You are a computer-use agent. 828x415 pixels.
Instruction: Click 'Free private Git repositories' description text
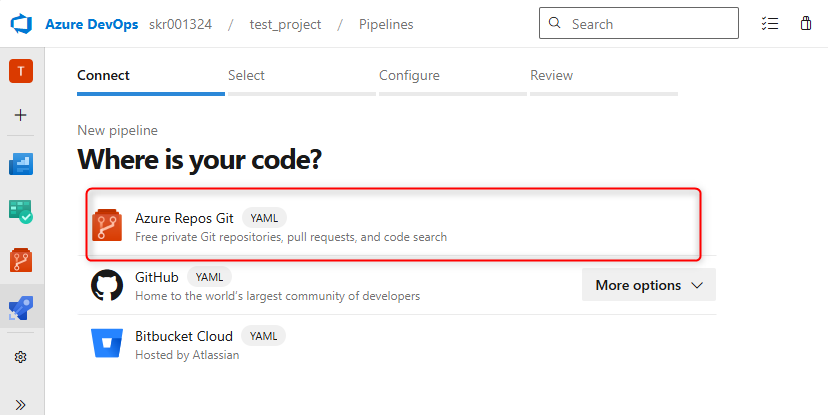[291, 237]
